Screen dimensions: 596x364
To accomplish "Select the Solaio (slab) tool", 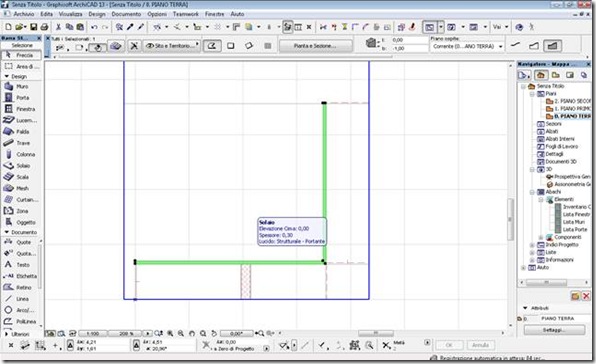I will pyautogui.click(x=21, y=166).
